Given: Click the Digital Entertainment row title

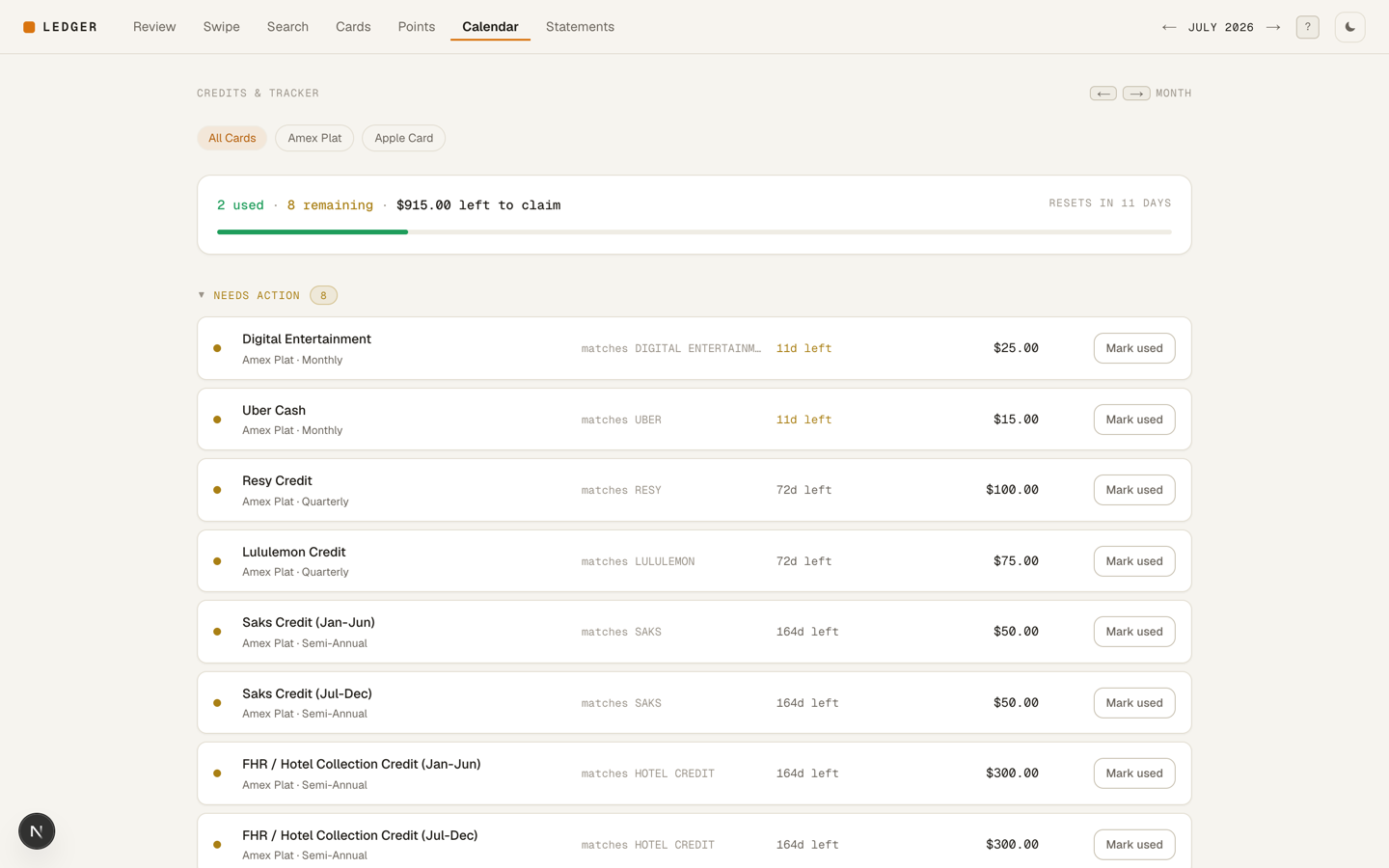Looking at the screenshot, I should [x=307, y=339].
